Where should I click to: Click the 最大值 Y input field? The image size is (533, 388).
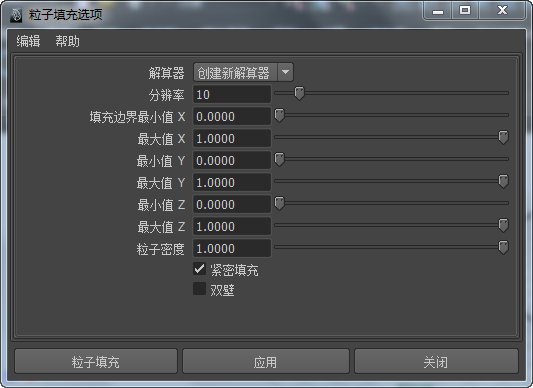(x=232, y=183)
